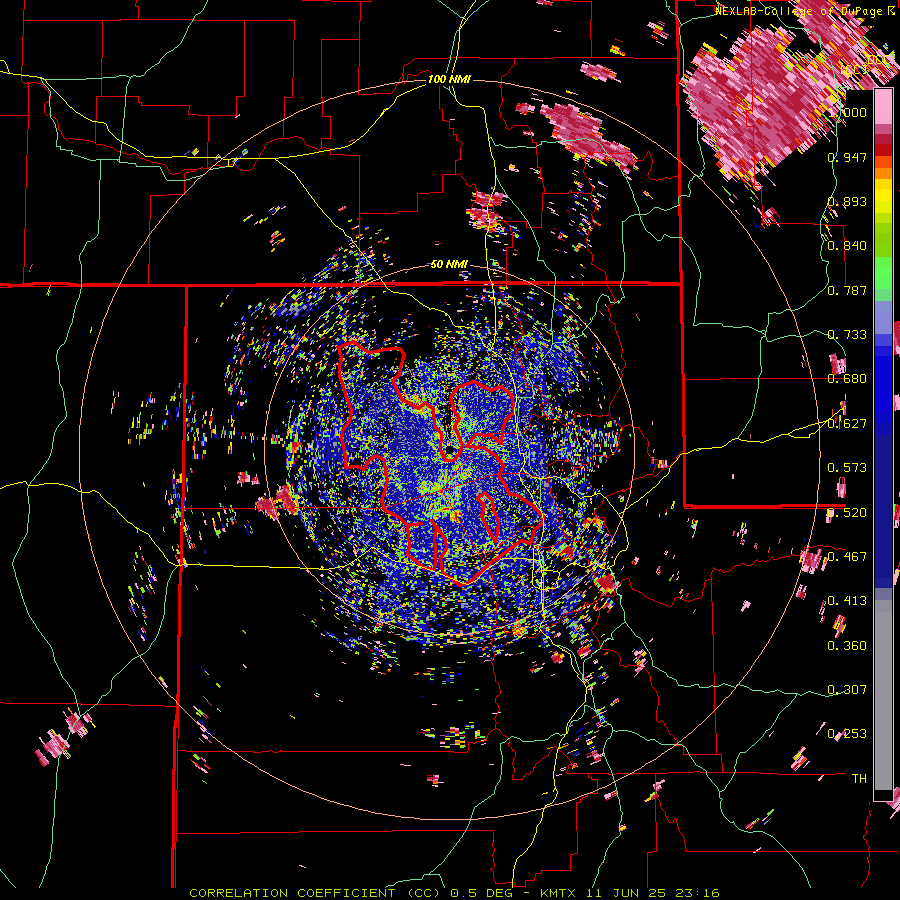900x900 pixels.
Task: Click the "11 JUN 25 23:16" timestamp
Action: 654,893
